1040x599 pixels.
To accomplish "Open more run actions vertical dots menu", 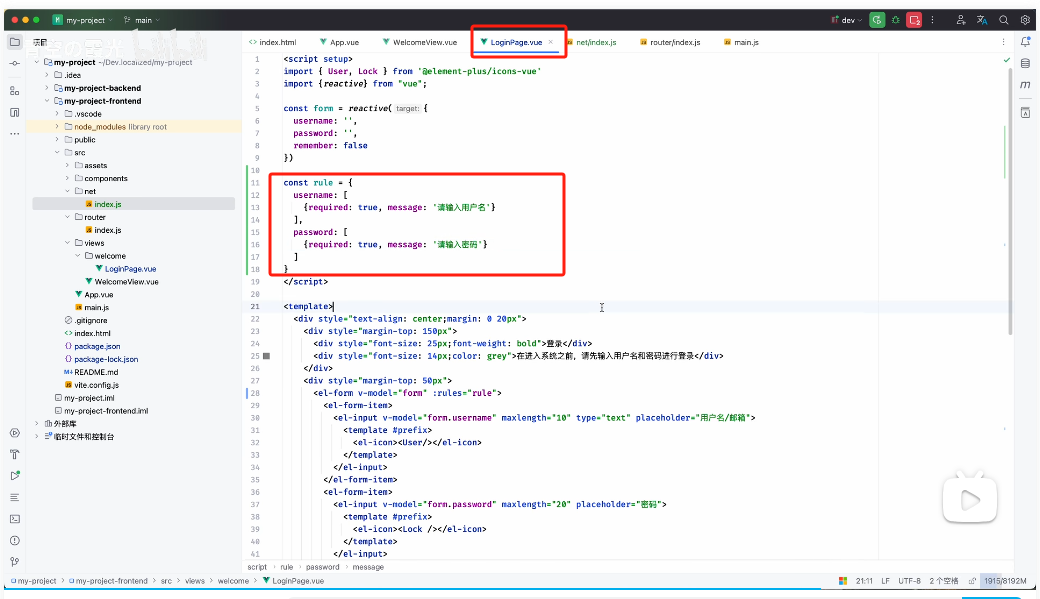I will pos(933,20).
